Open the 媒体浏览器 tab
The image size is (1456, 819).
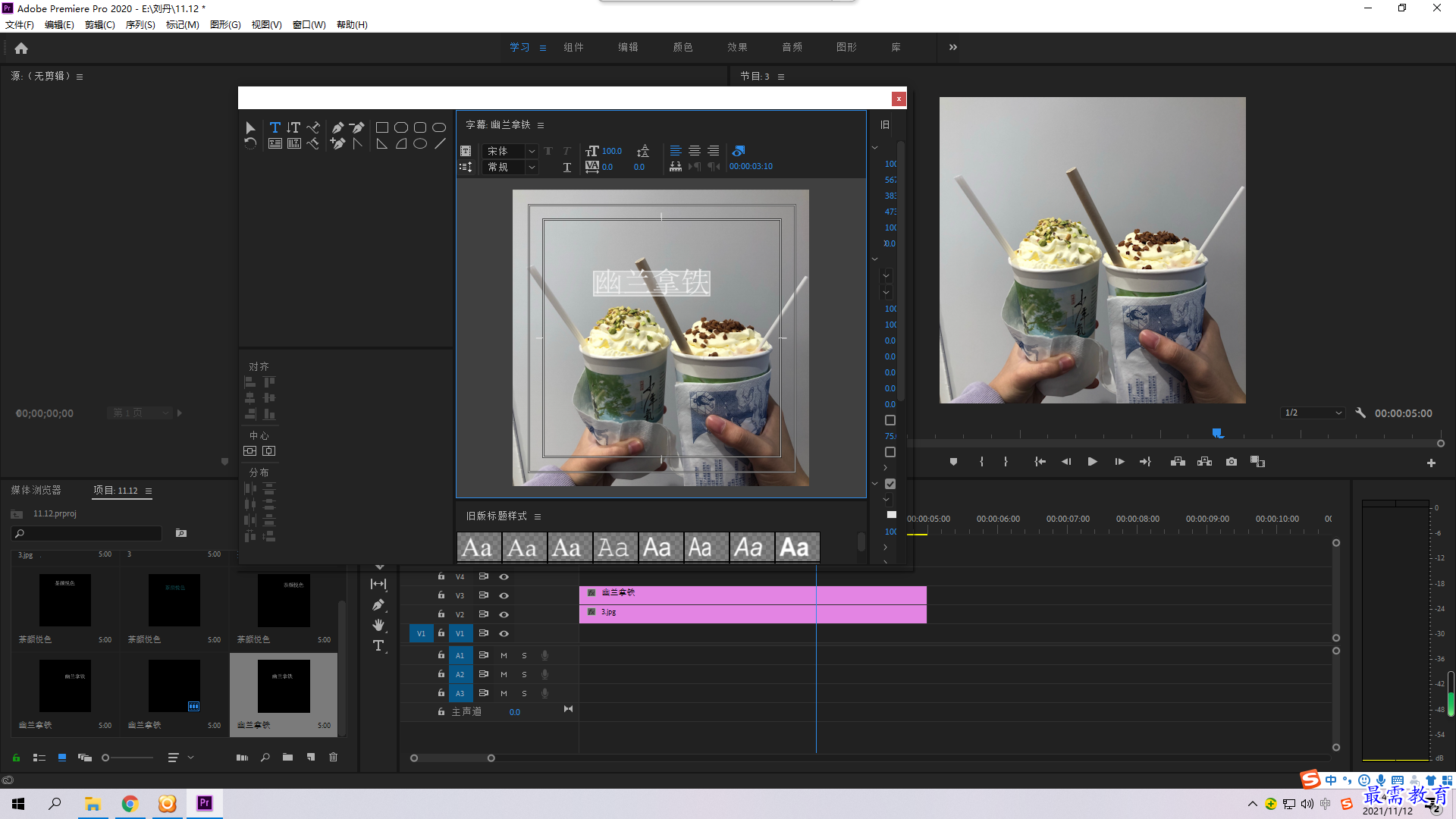(x=36, y=491)
